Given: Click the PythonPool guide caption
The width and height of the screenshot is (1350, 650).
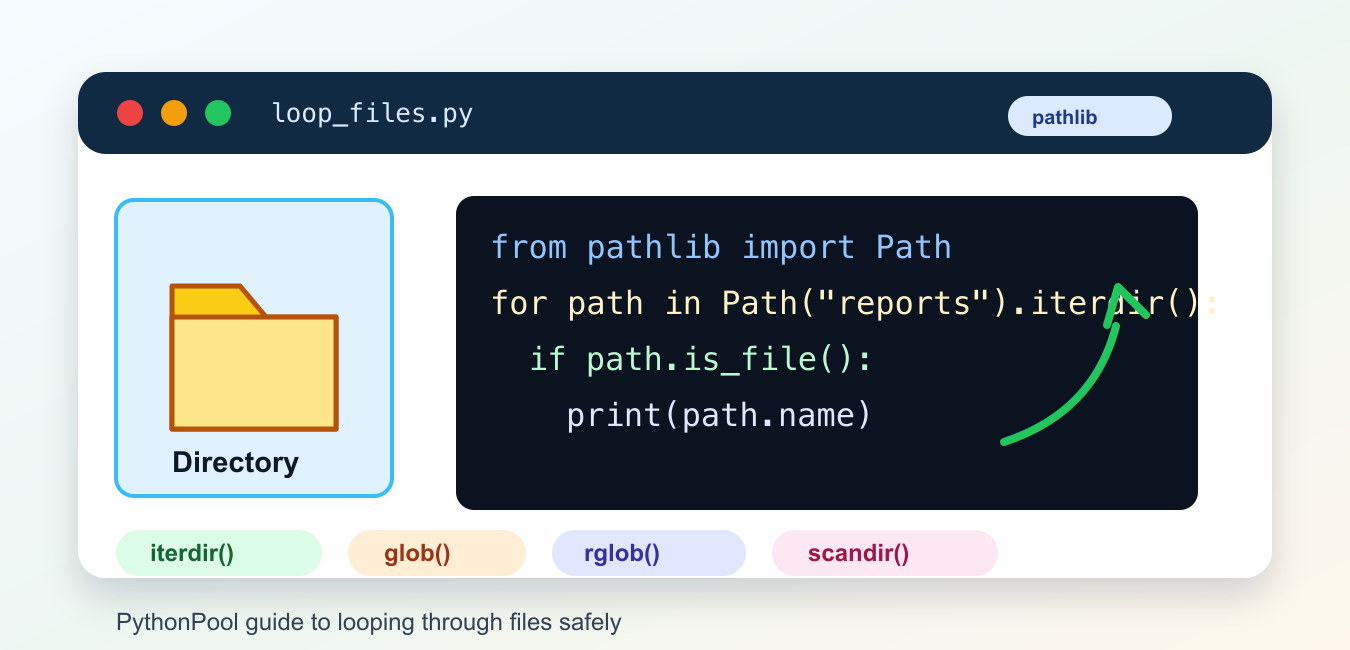Looking at the screenshot, I should [369, 622].
